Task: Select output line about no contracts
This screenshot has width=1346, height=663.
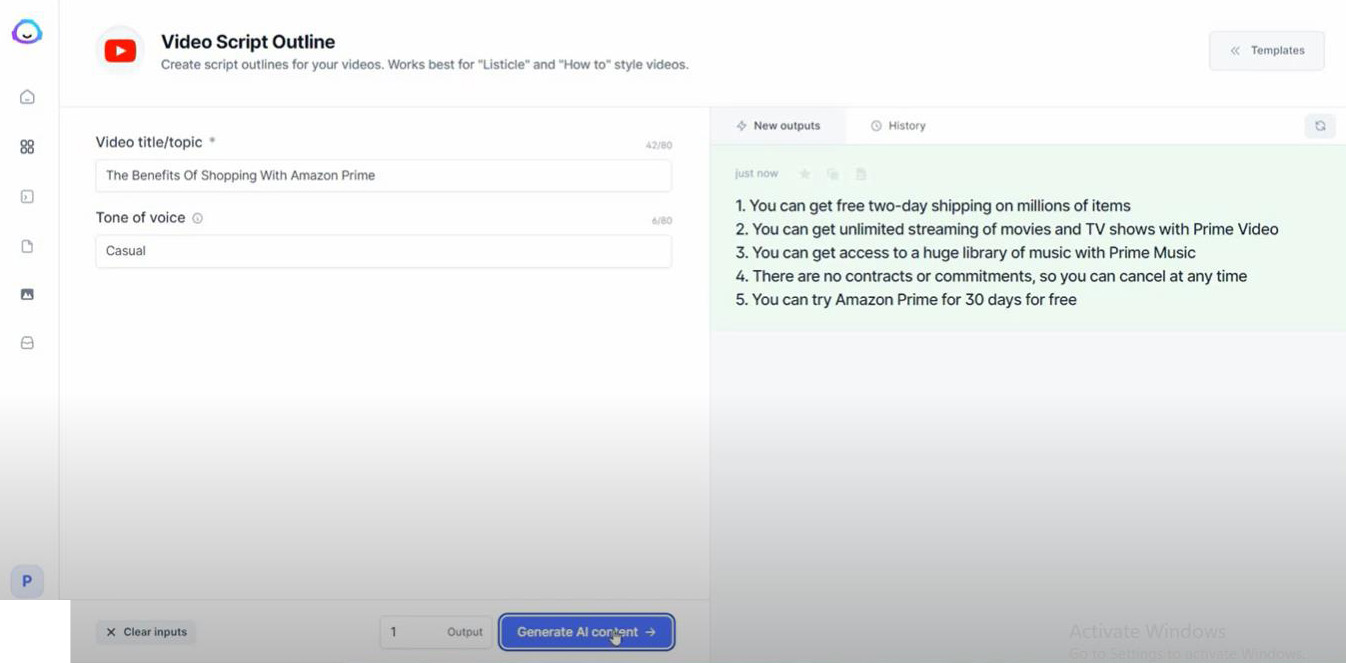Action: (x=991, y=276)
